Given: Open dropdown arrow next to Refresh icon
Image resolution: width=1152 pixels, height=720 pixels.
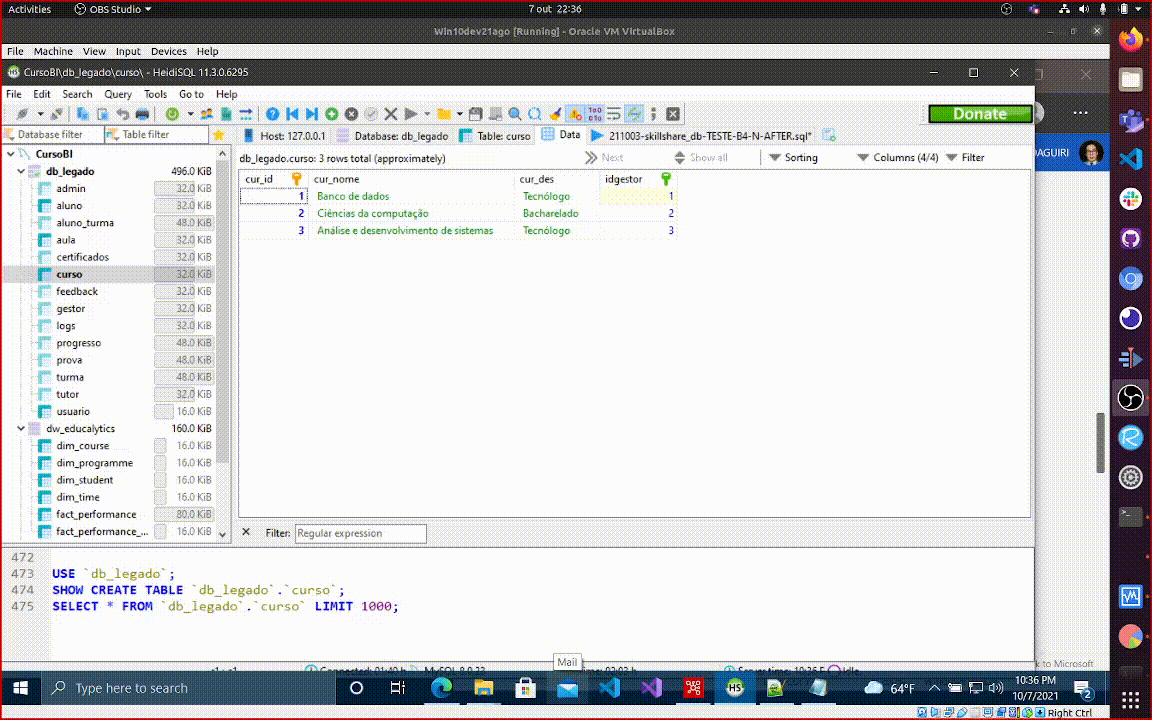Looking at the screenshot, I should (190, 114).
